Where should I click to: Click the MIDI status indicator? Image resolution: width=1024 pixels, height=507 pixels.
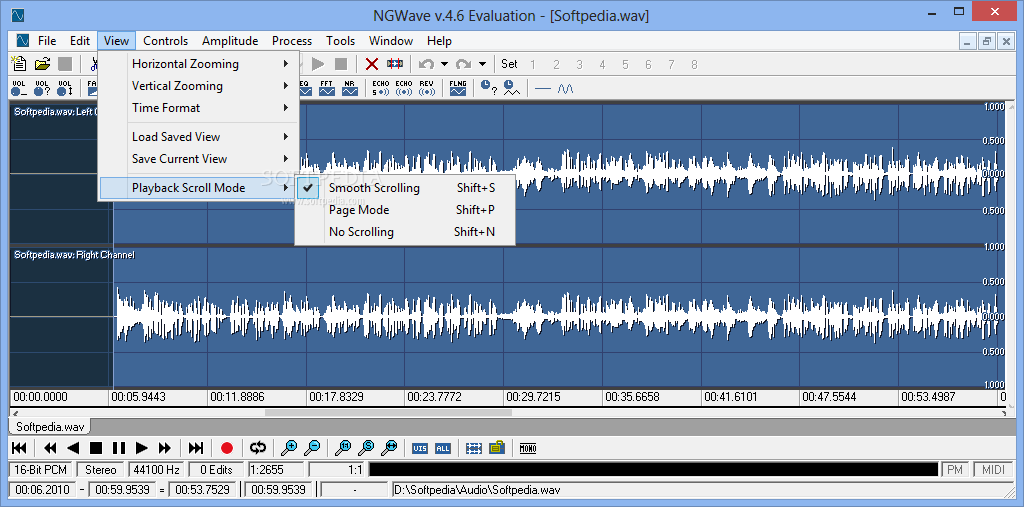(x=994, y=470)
